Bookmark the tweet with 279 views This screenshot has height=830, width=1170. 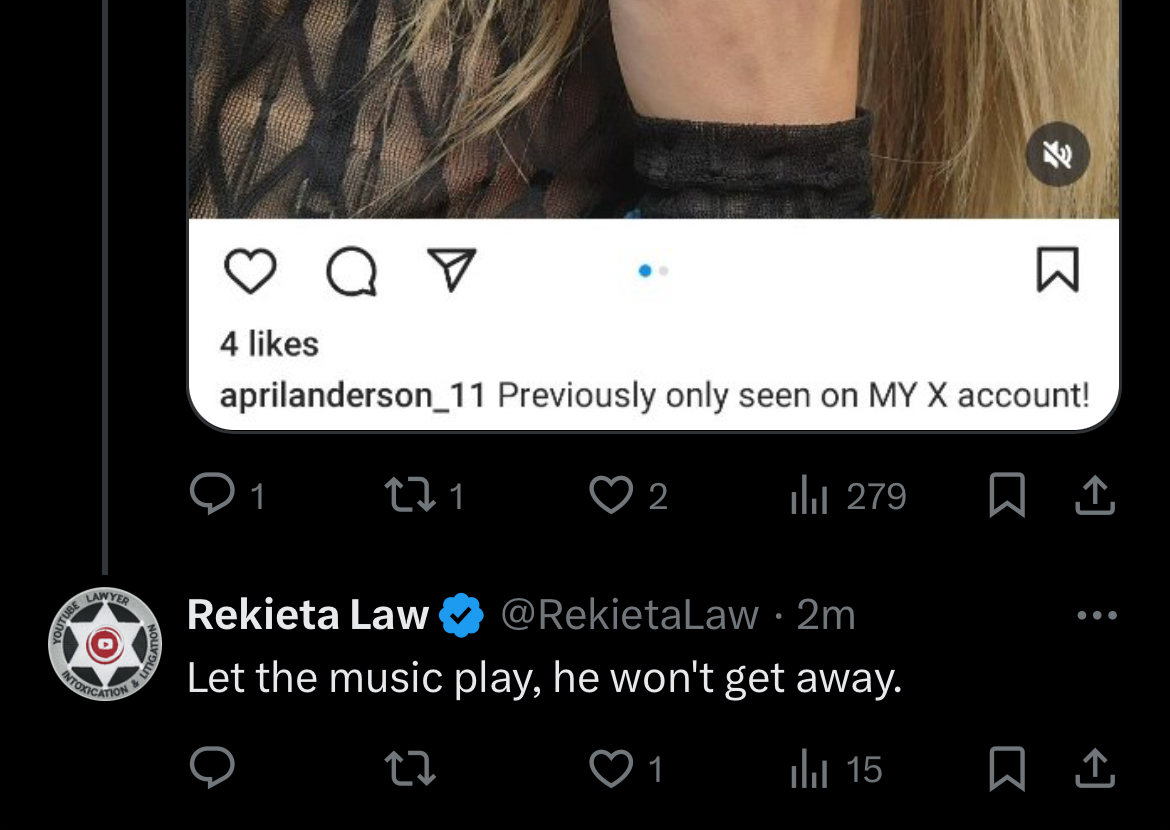click(x=1007, y=495)
